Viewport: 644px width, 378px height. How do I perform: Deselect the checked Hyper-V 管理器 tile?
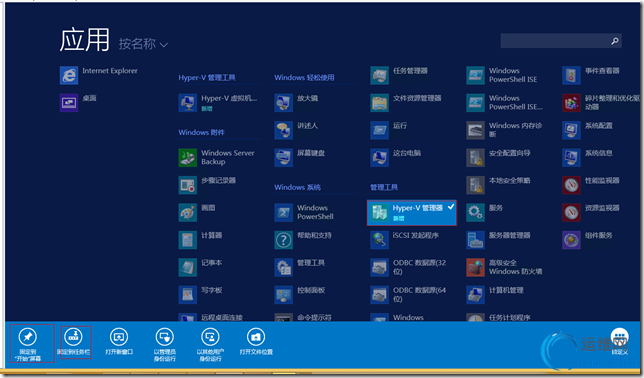click(x=412, y=213)
